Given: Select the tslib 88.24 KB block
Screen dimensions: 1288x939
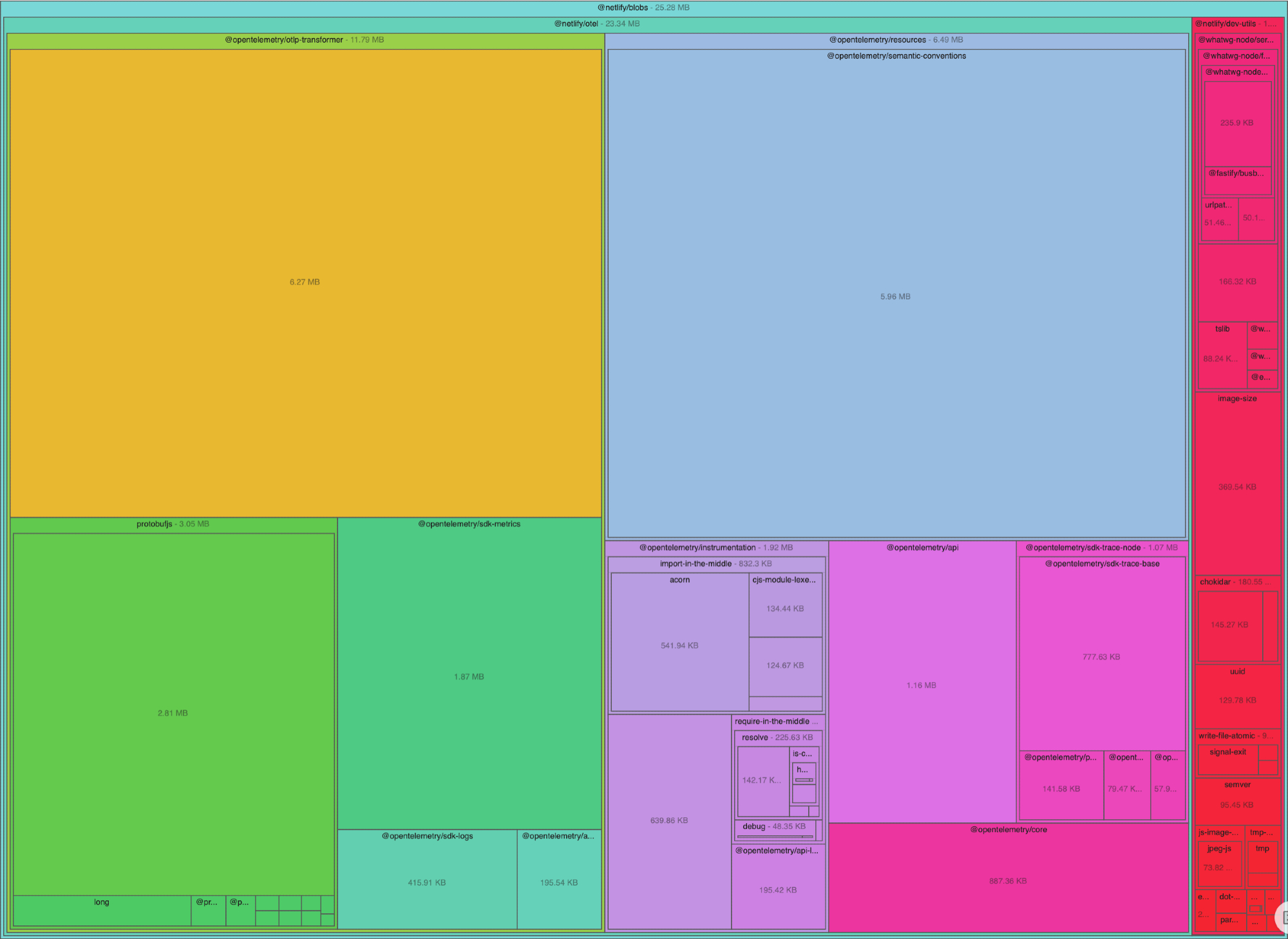Looking at the screenshot, I should tap(1222, 358).
